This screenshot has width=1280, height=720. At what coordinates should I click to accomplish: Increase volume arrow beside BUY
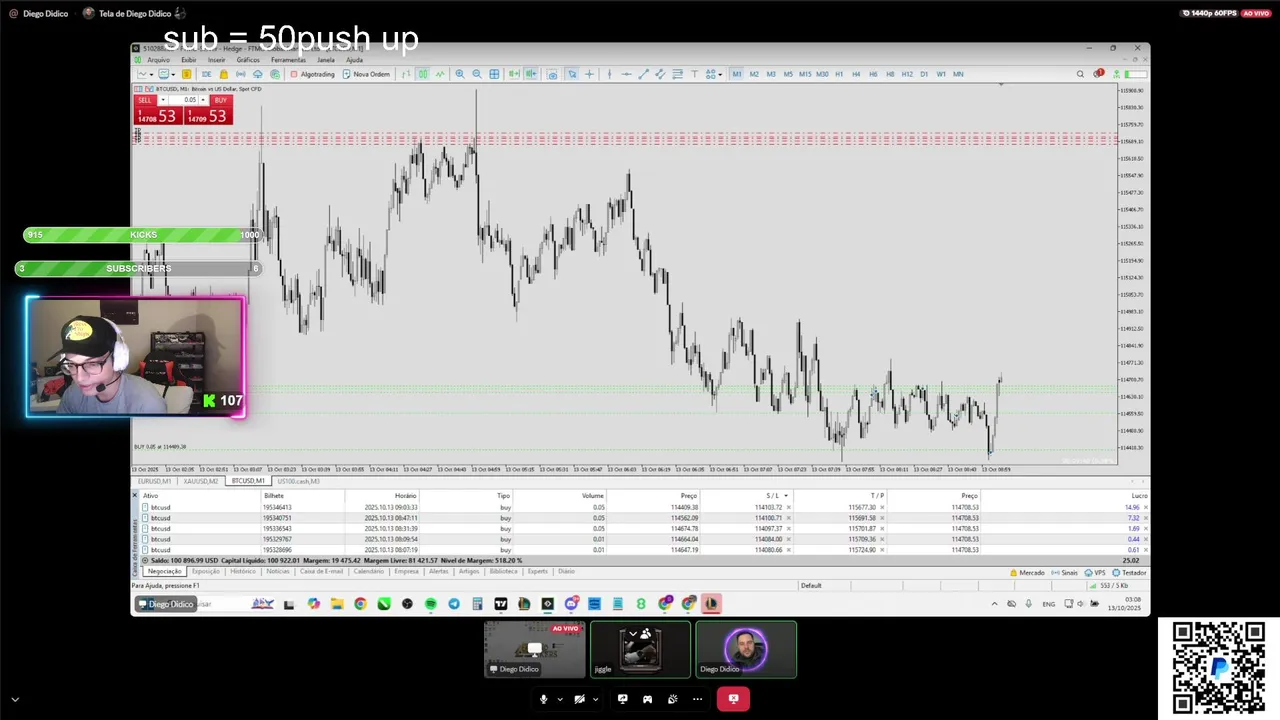point(204,100)
